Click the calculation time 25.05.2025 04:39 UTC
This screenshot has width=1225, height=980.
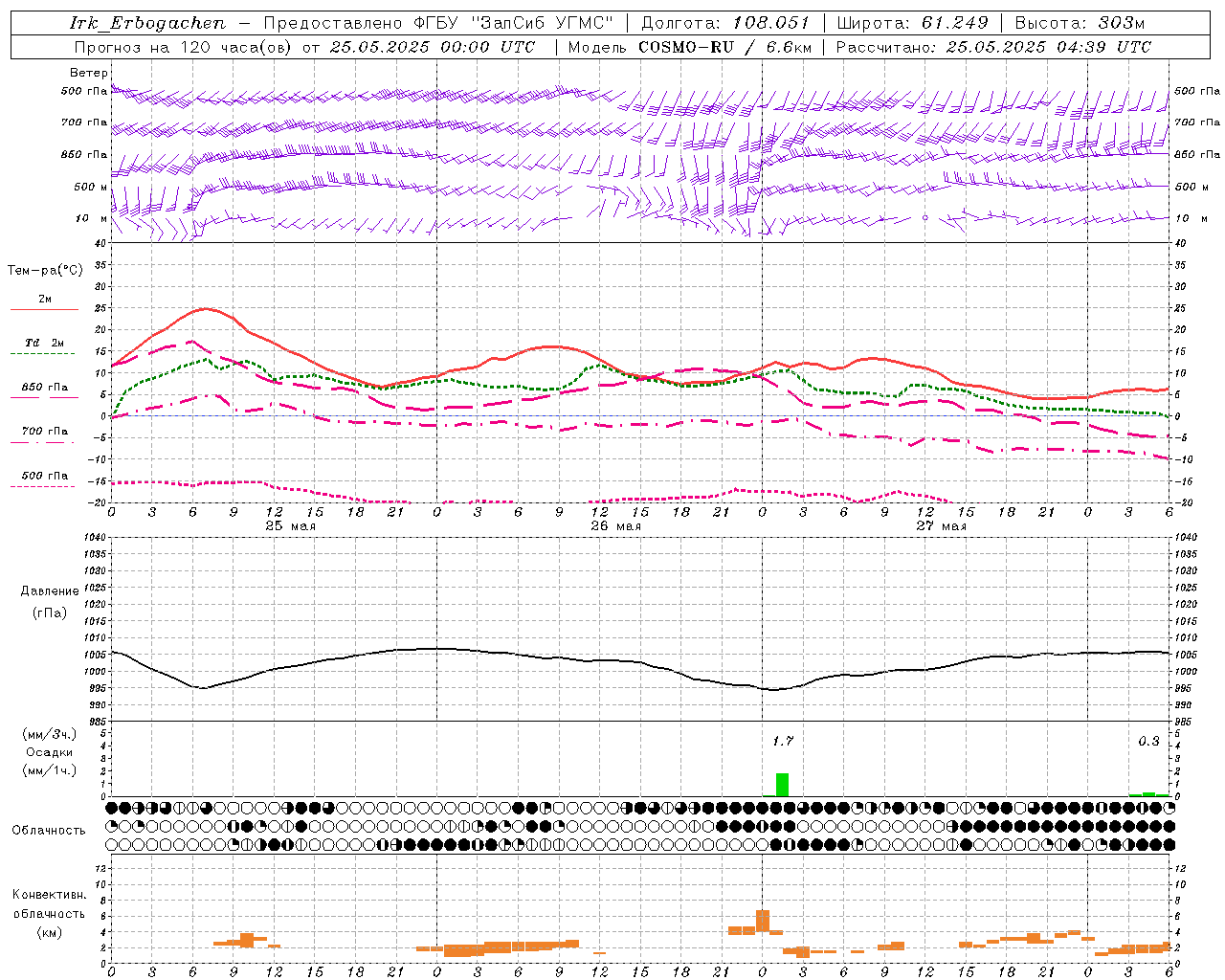click(x=1049, y=47)
